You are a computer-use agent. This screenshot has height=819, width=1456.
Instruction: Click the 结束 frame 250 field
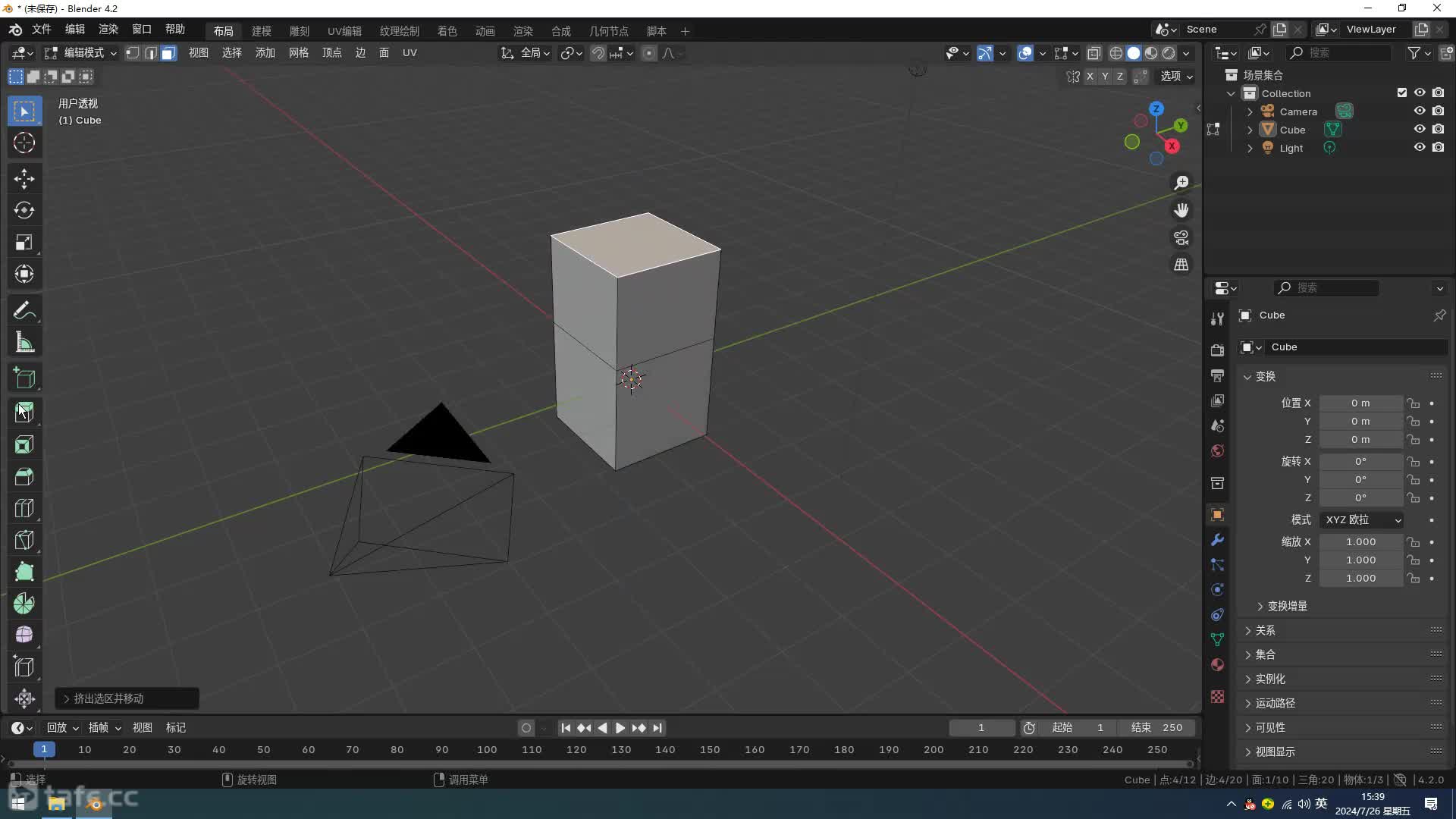[1157, 728]
